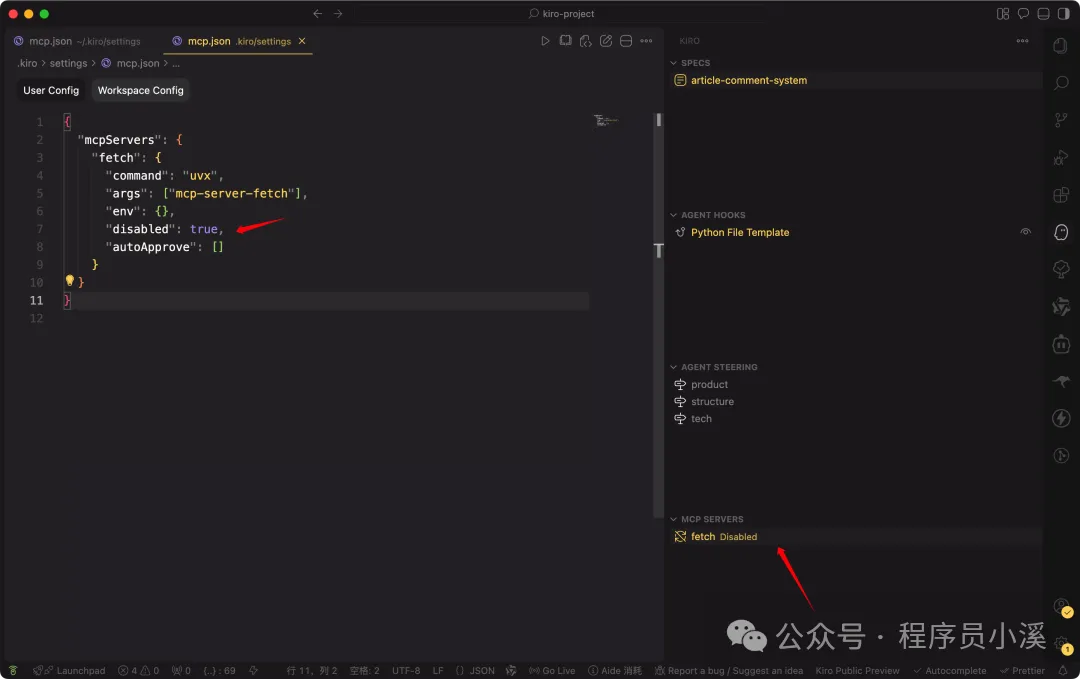The height and width of the screenshot is (679, 1080).
Task: Open the Source Control view icon
Action: click(x=1061, y=121)
